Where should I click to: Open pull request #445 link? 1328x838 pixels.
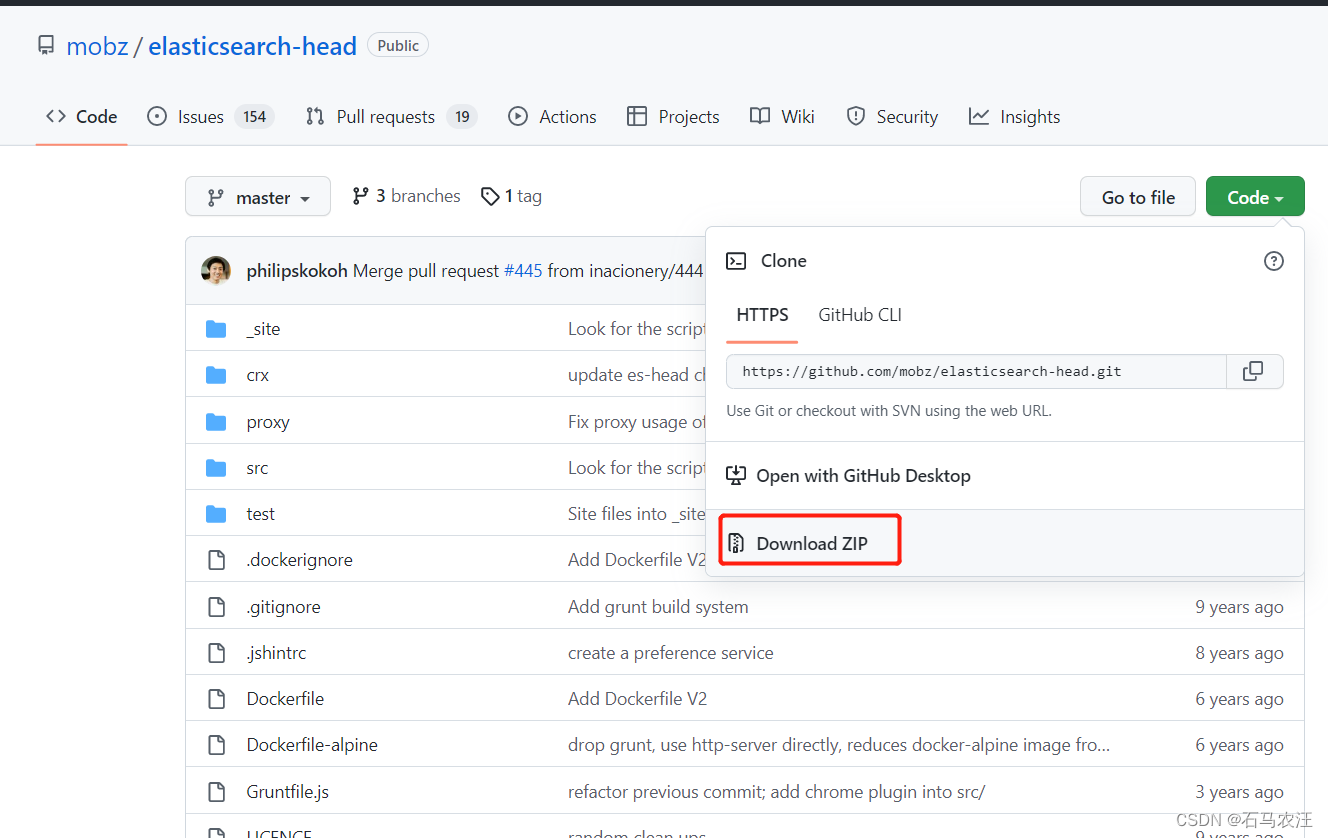[523, 271]
